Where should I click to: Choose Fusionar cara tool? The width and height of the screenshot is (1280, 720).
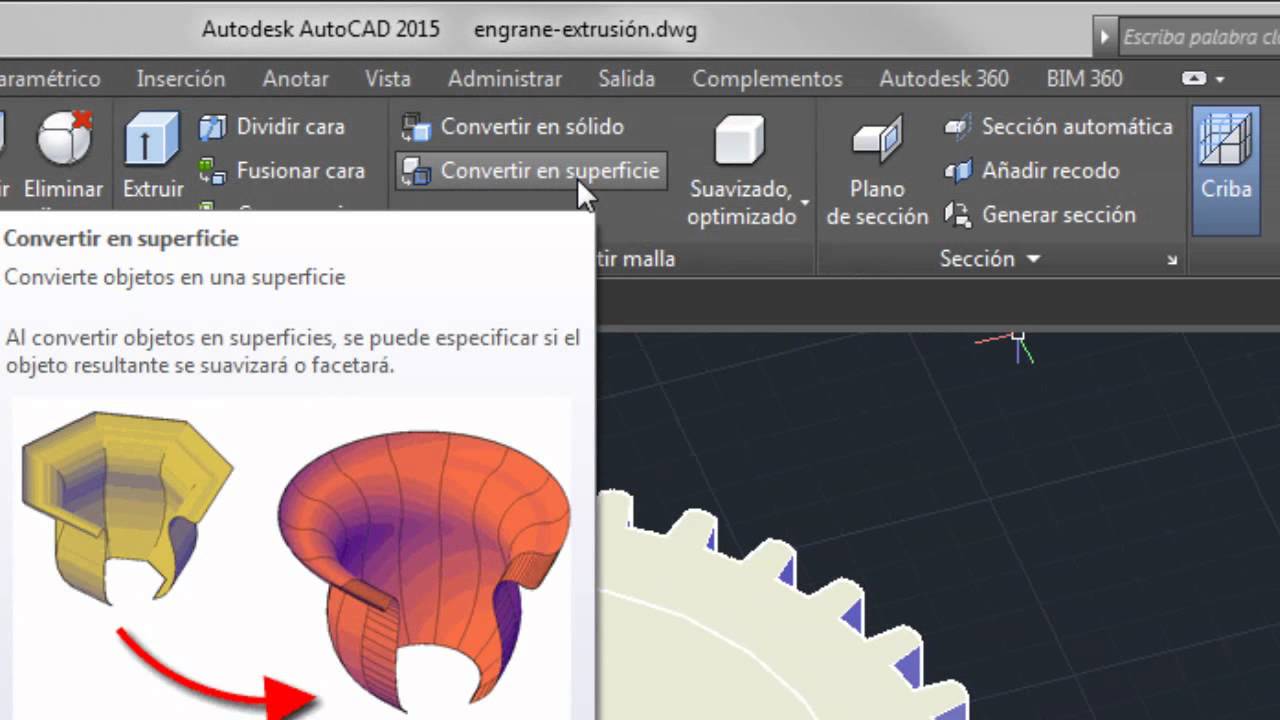pos(282,171)
